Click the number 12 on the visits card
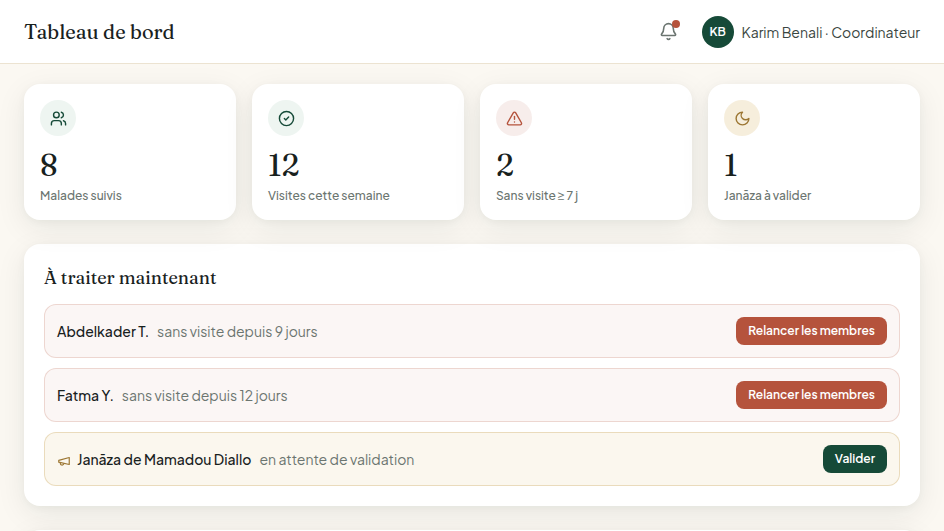This screenshot has width=944, height=531. pos(284,165)
